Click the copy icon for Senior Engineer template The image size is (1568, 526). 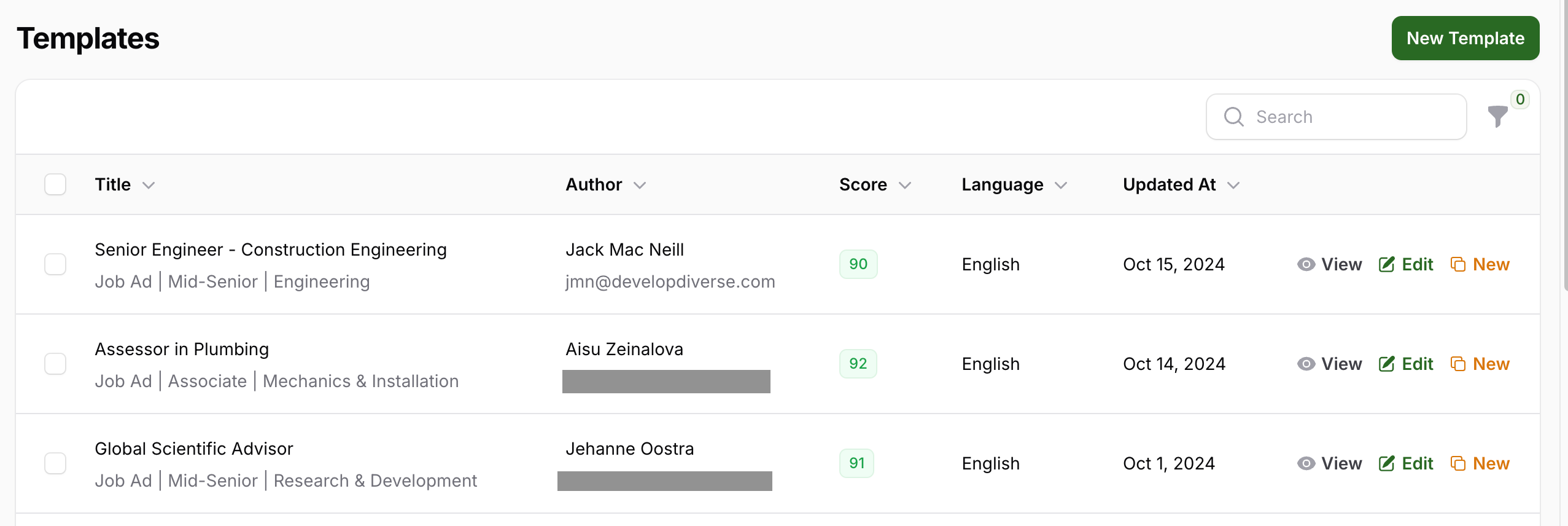tap(1458, 264)
